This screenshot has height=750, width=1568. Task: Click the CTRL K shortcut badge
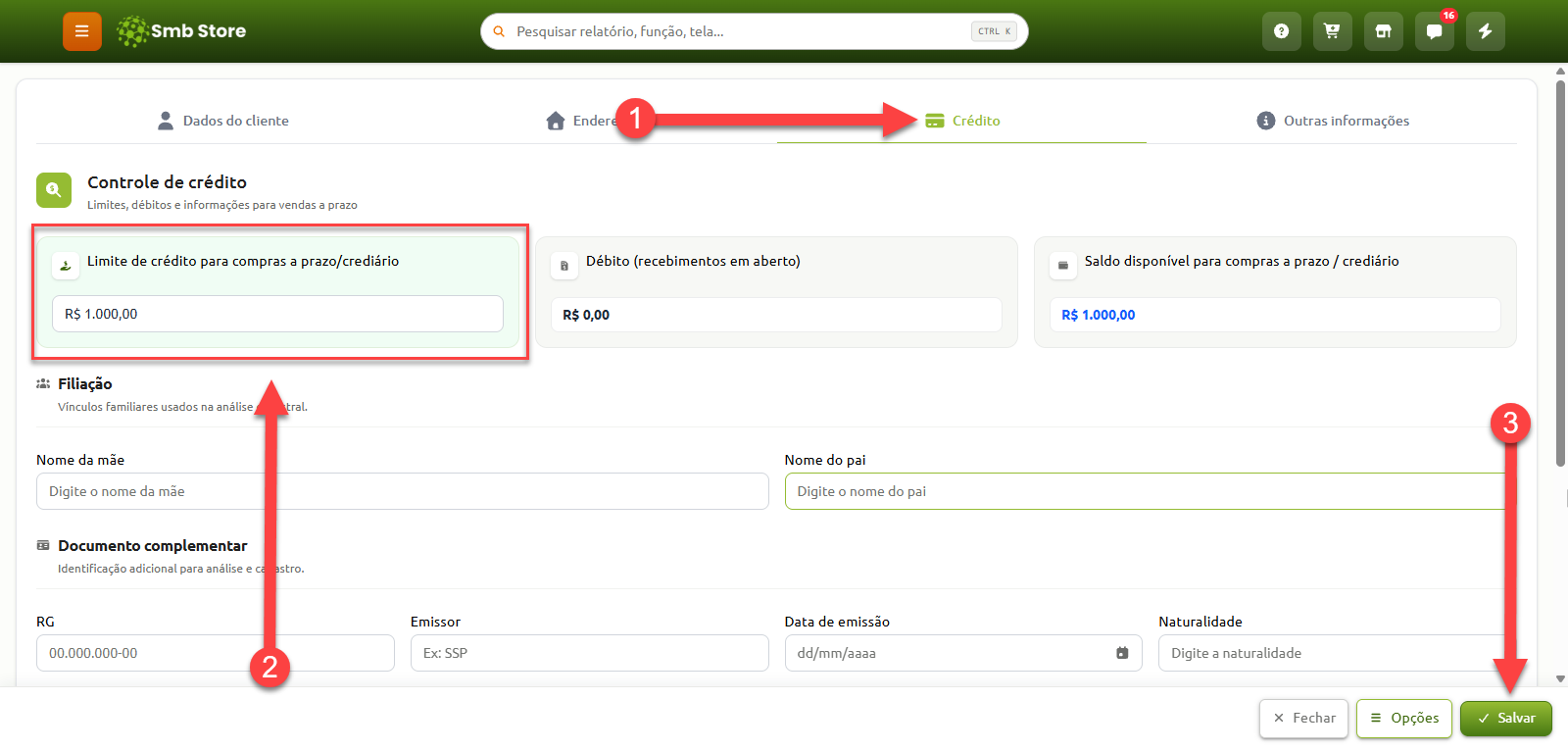pos(994,31)
